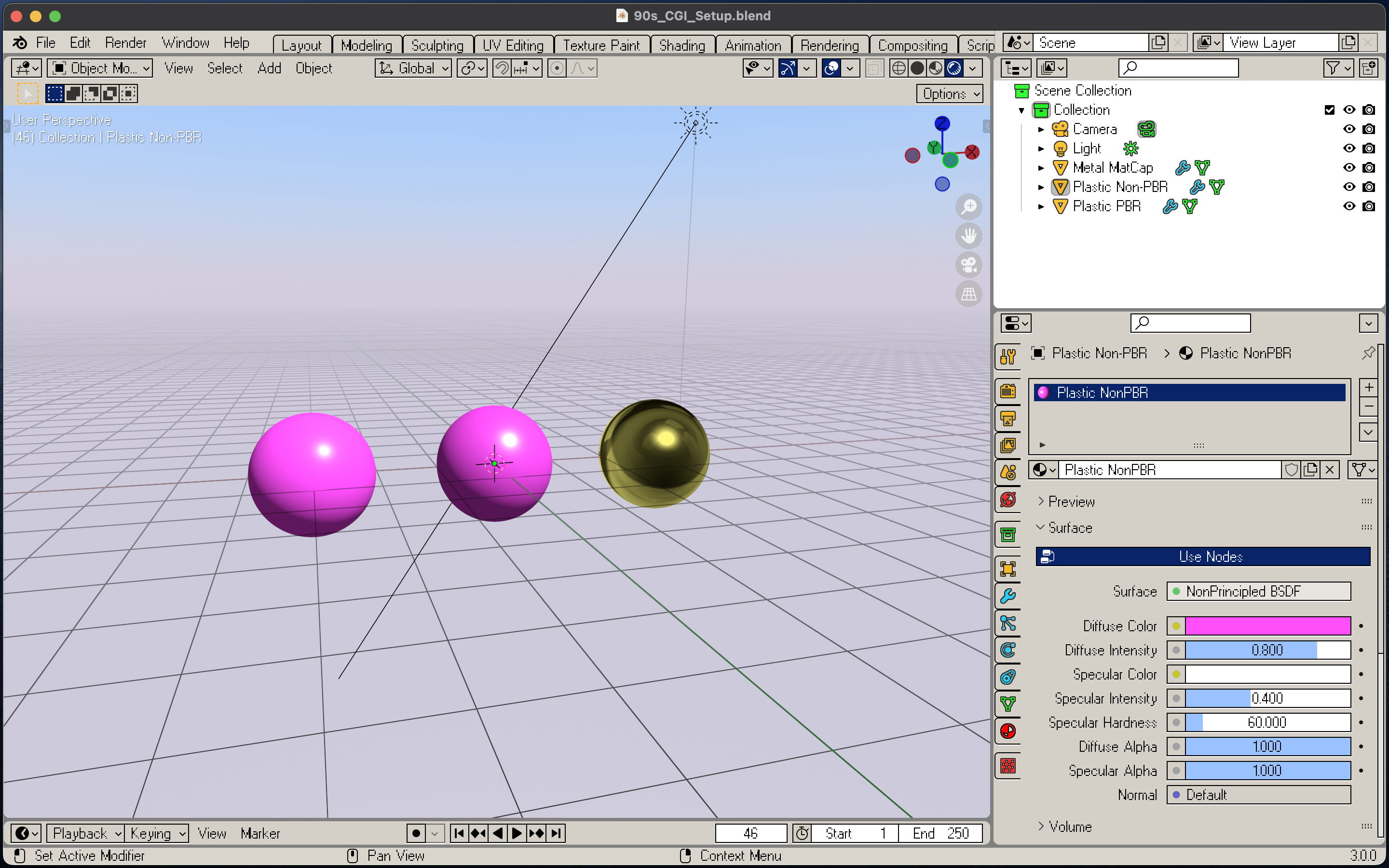Expand the Preview panel
Screen dimensions: 1389x868
tap(1041, 501)
